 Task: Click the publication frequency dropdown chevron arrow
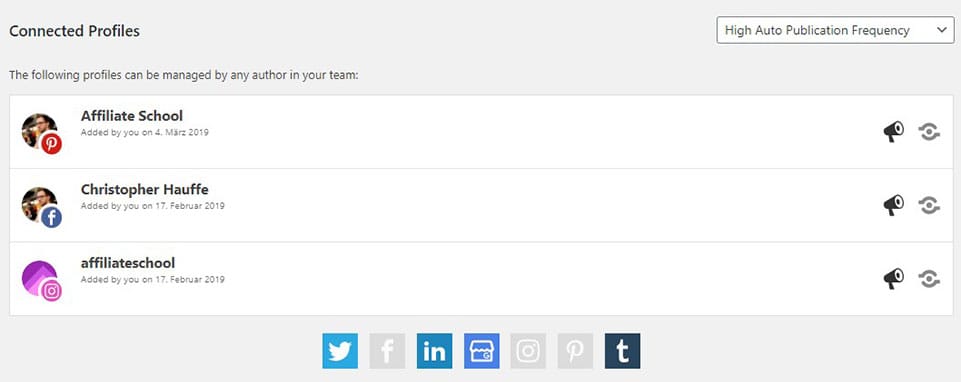pos(941,30)
